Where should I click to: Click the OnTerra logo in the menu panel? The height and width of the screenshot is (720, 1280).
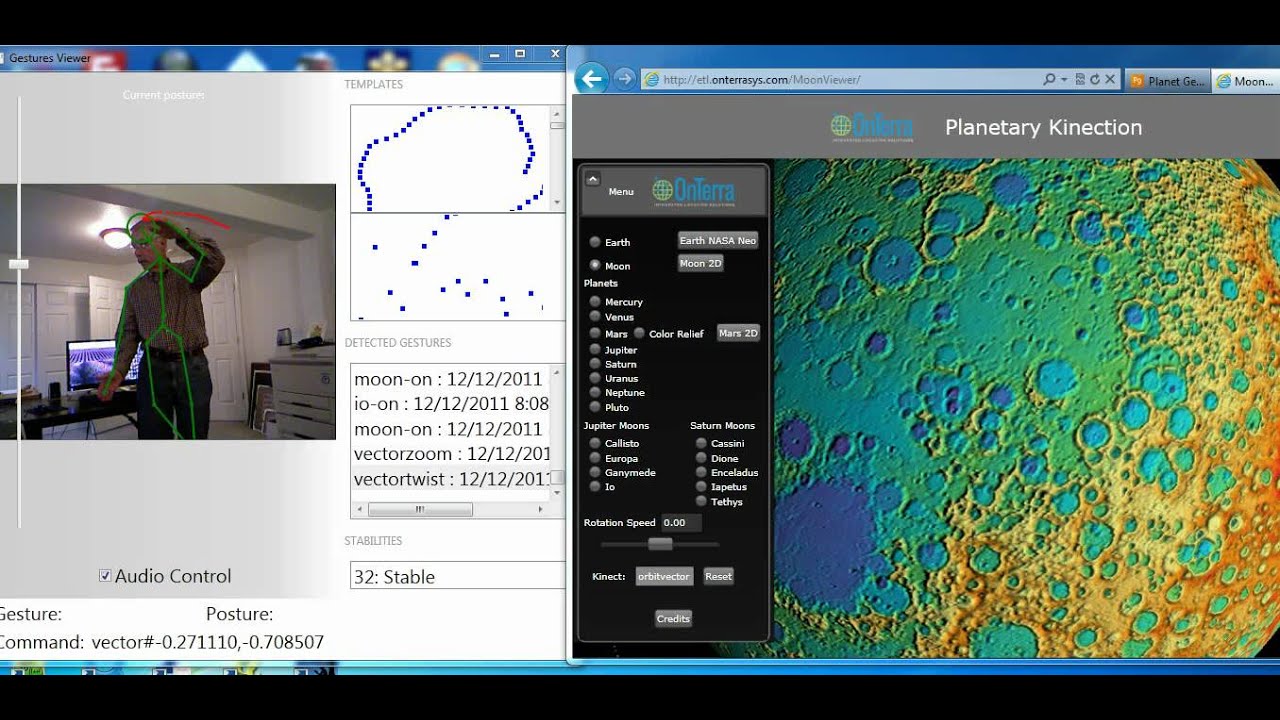click(x=694, y=191)
